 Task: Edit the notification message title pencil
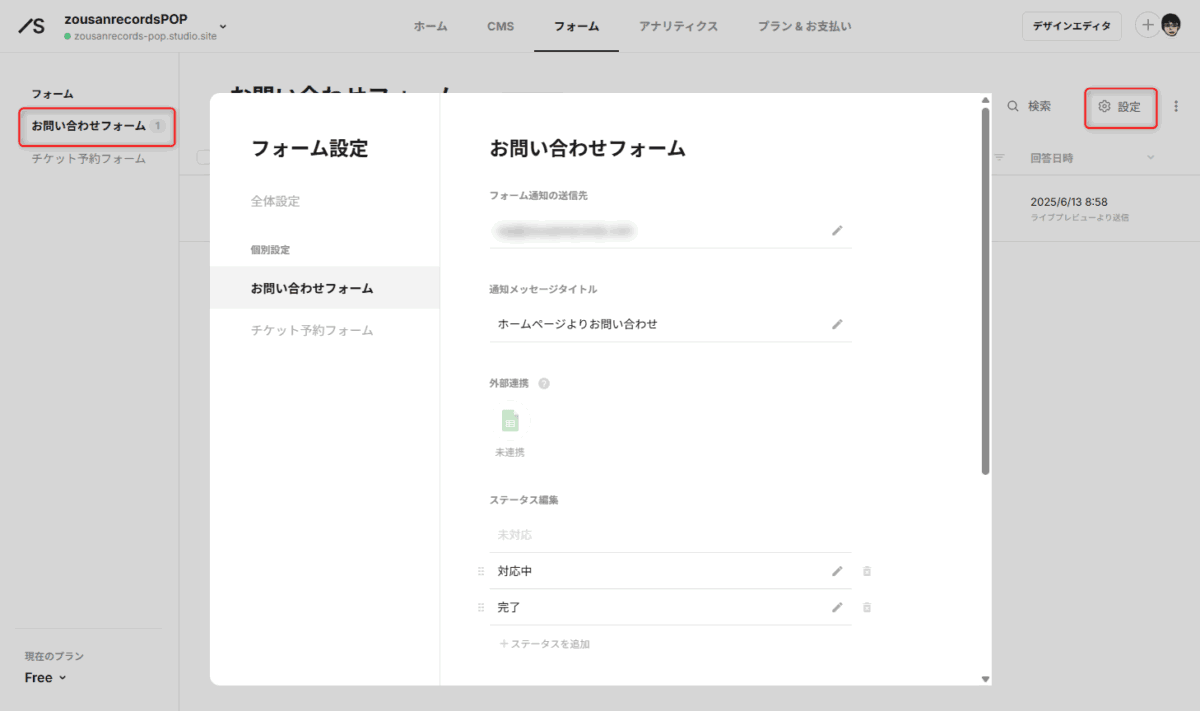coord(837,324)
